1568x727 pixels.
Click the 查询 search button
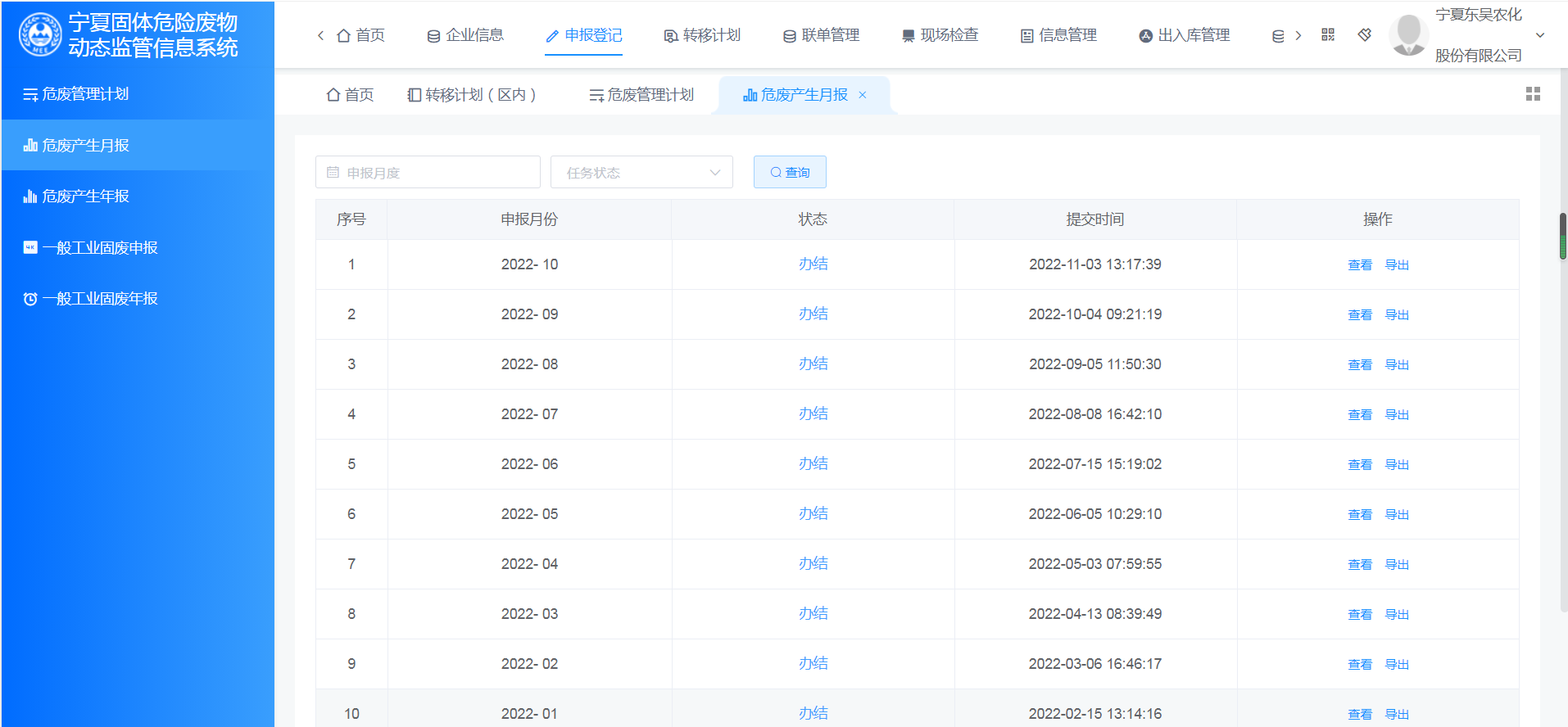(x=790, y=173)
